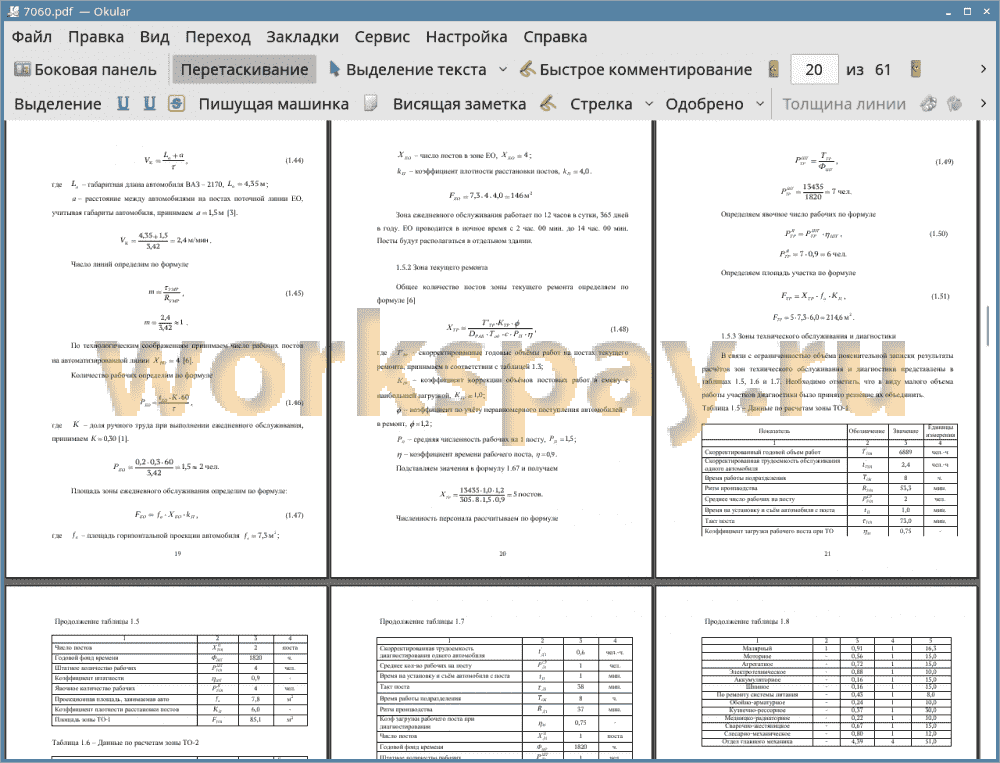Choose the Висящая заметка popup note tool
This screenshot has width=1000, height=763.
[459, 104]
